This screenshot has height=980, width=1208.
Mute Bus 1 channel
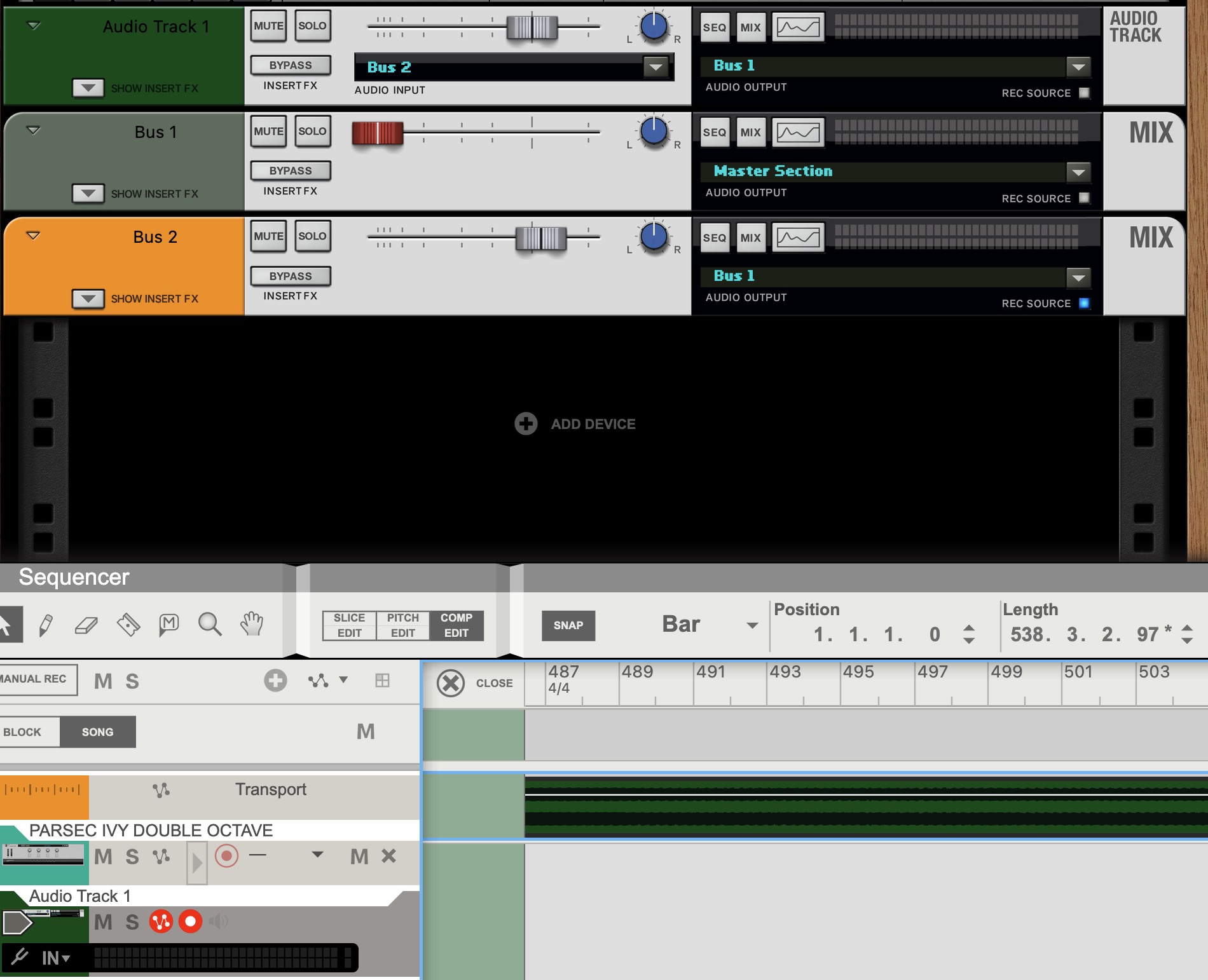268,132
